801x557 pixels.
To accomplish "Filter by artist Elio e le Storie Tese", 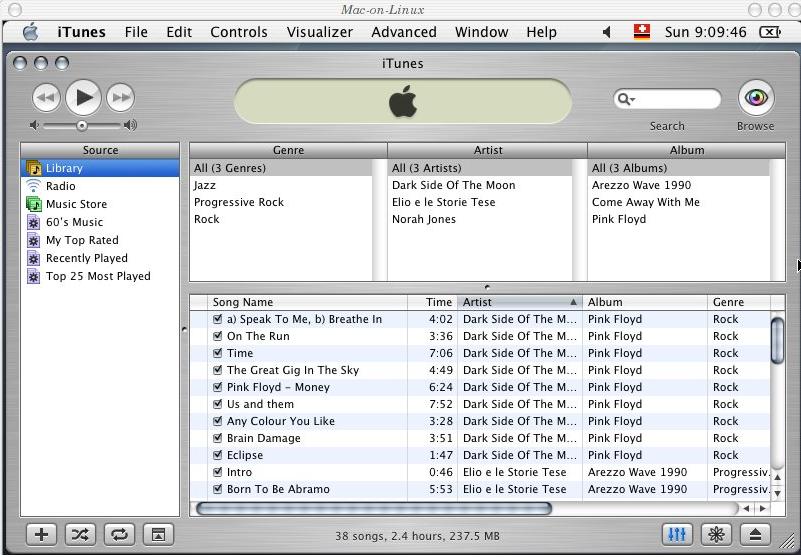I will click(x=480, y=202).
